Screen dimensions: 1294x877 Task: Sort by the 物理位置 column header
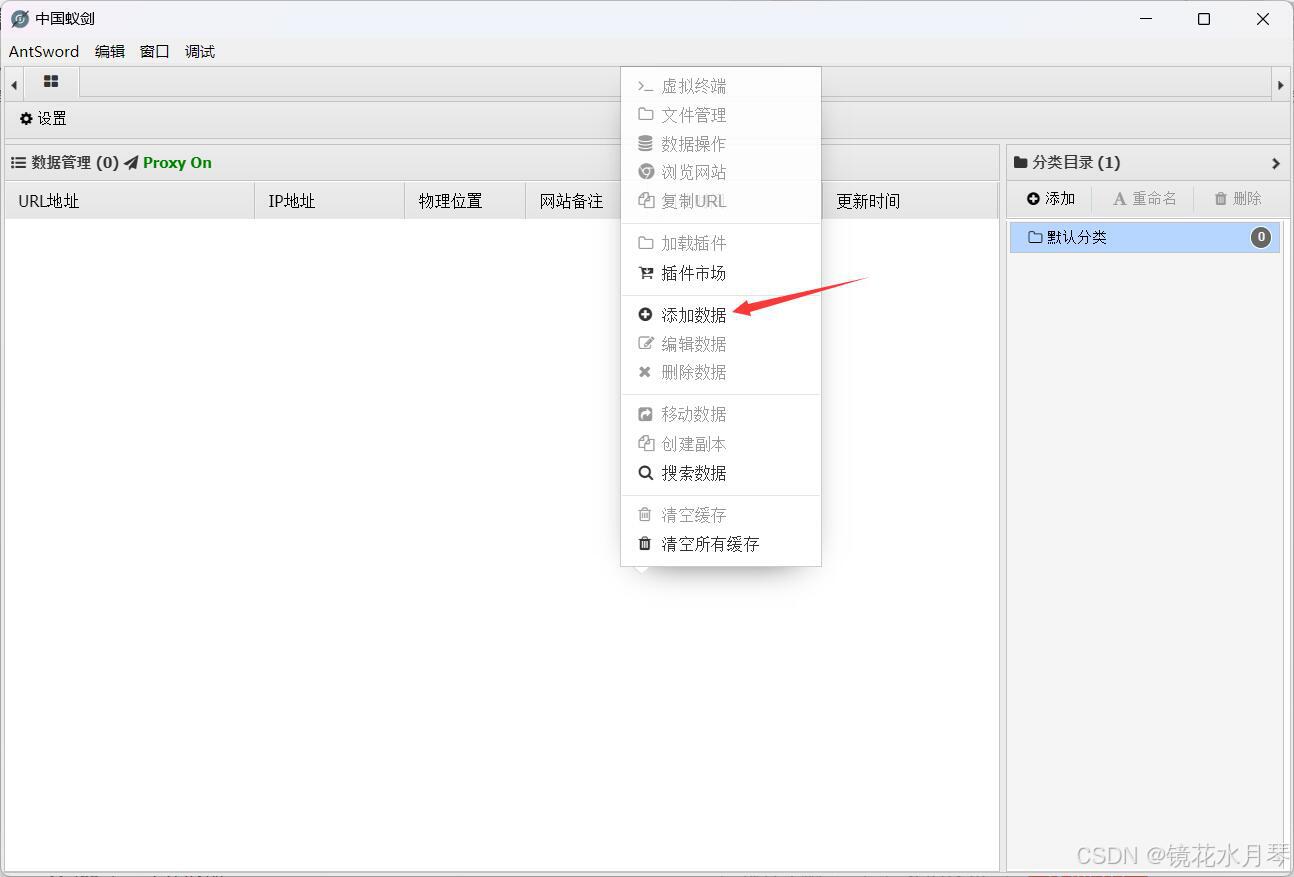point(465,201)
